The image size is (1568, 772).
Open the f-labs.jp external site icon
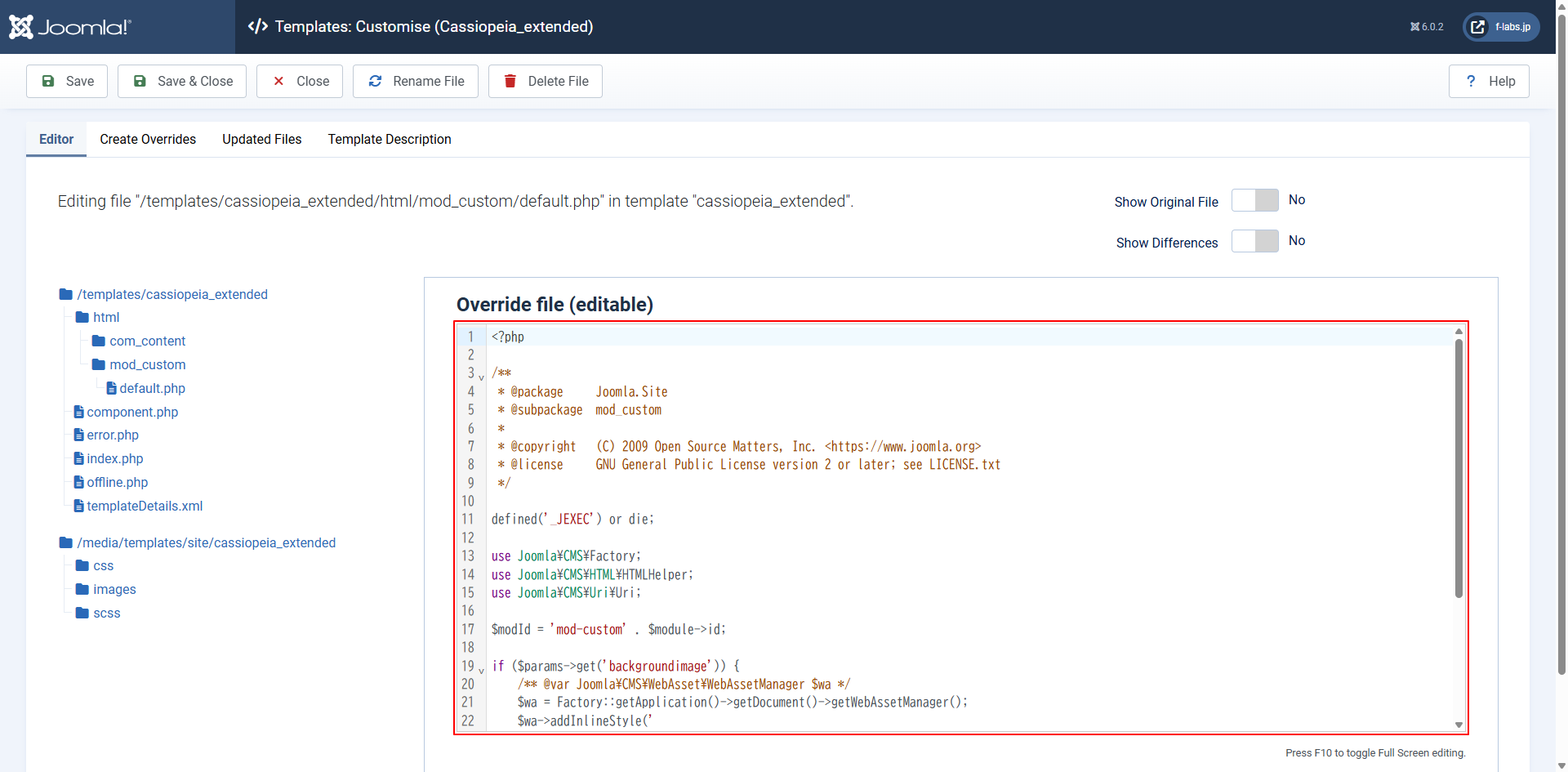coord(1478,27)
